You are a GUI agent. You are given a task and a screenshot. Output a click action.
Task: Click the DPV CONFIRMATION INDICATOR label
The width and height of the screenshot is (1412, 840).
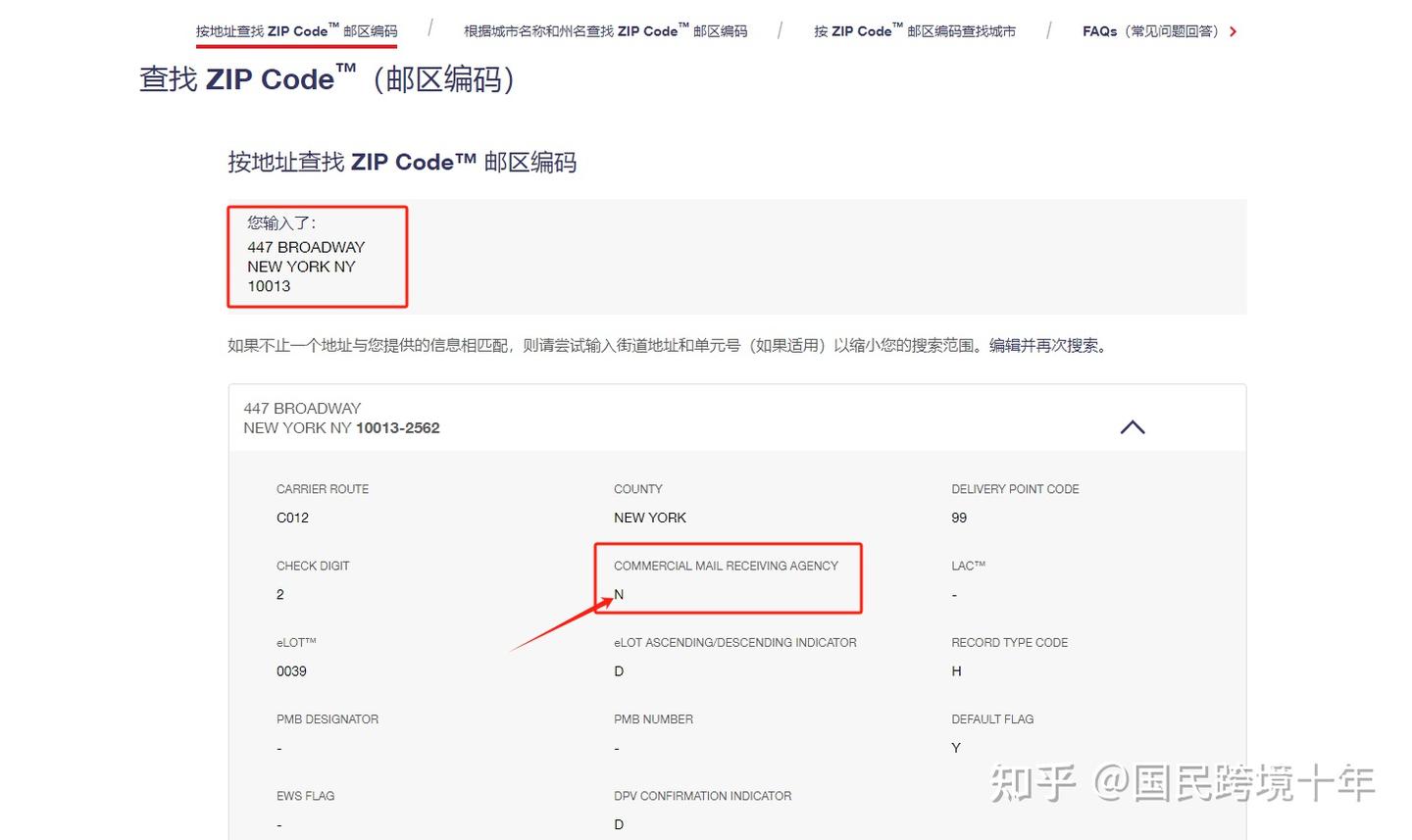point(702,796)
